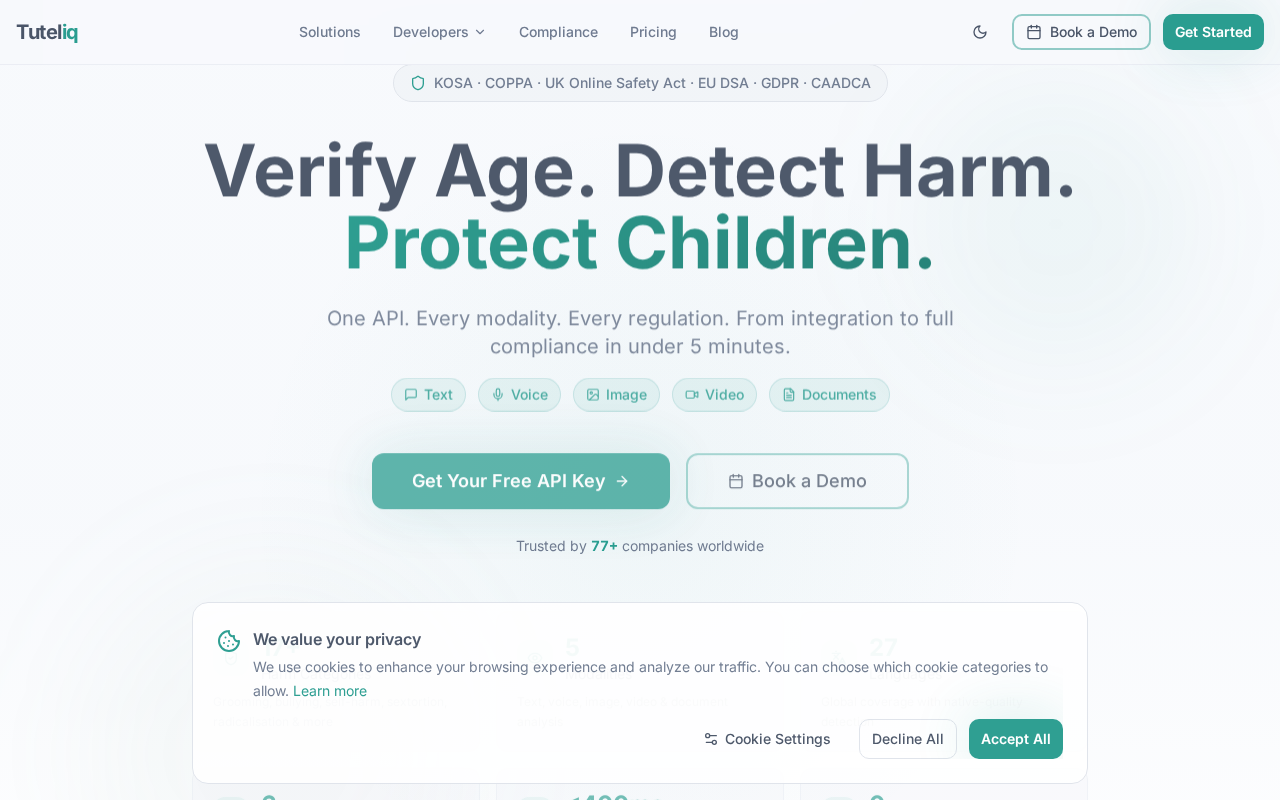
Task: Click the cookie icon in privacy banner
Action: point(229,641)
